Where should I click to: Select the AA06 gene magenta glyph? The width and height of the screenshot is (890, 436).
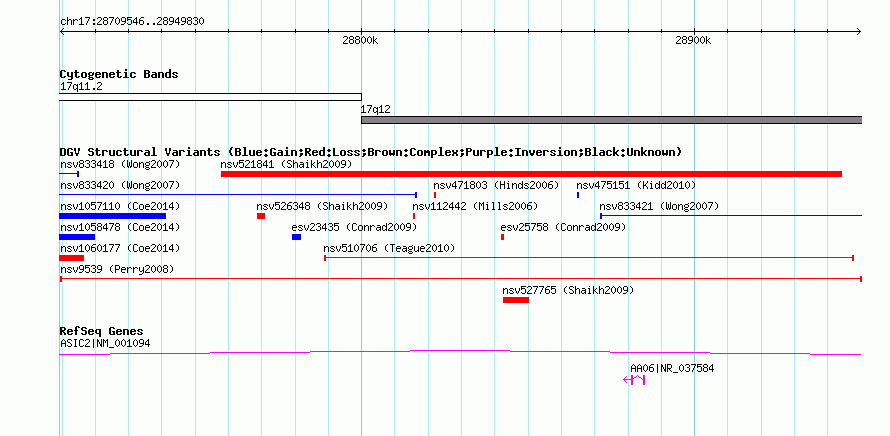(634, 380)
